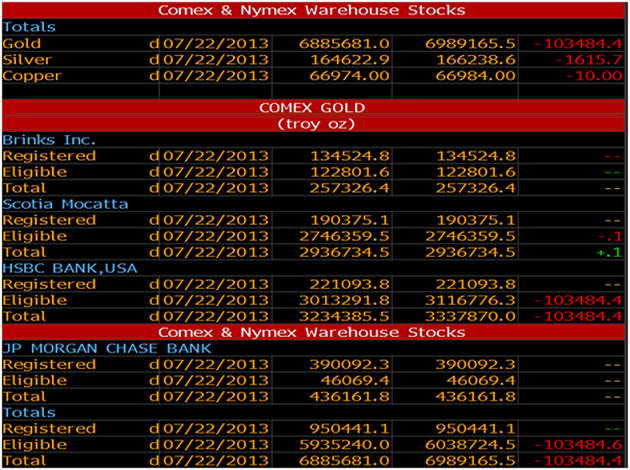
Task: Select Scotia Mocatta Eligible value 2746359.5
Action: tap(344, 236)
